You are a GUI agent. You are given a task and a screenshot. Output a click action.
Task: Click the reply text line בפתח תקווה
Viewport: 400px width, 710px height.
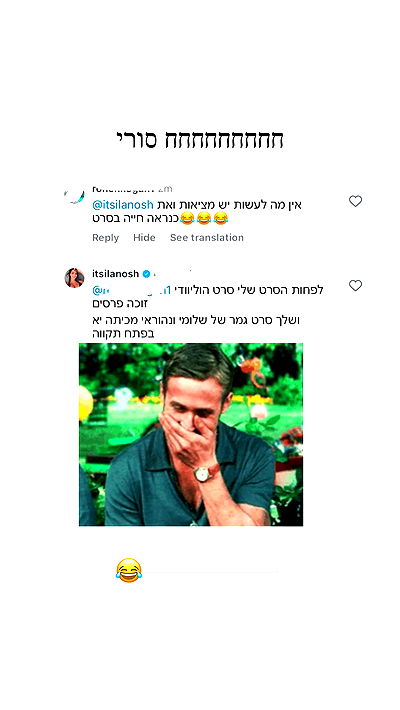tap(123, 334)
